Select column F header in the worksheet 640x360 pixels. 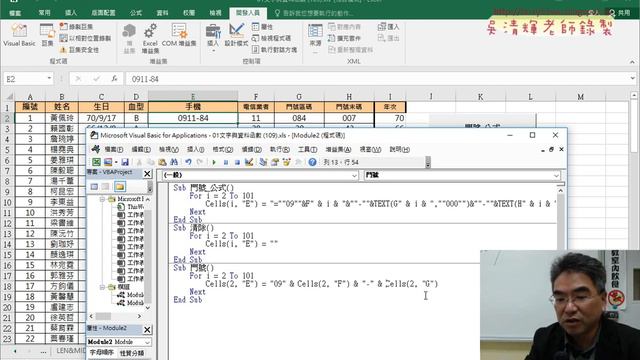pos(256,97)
